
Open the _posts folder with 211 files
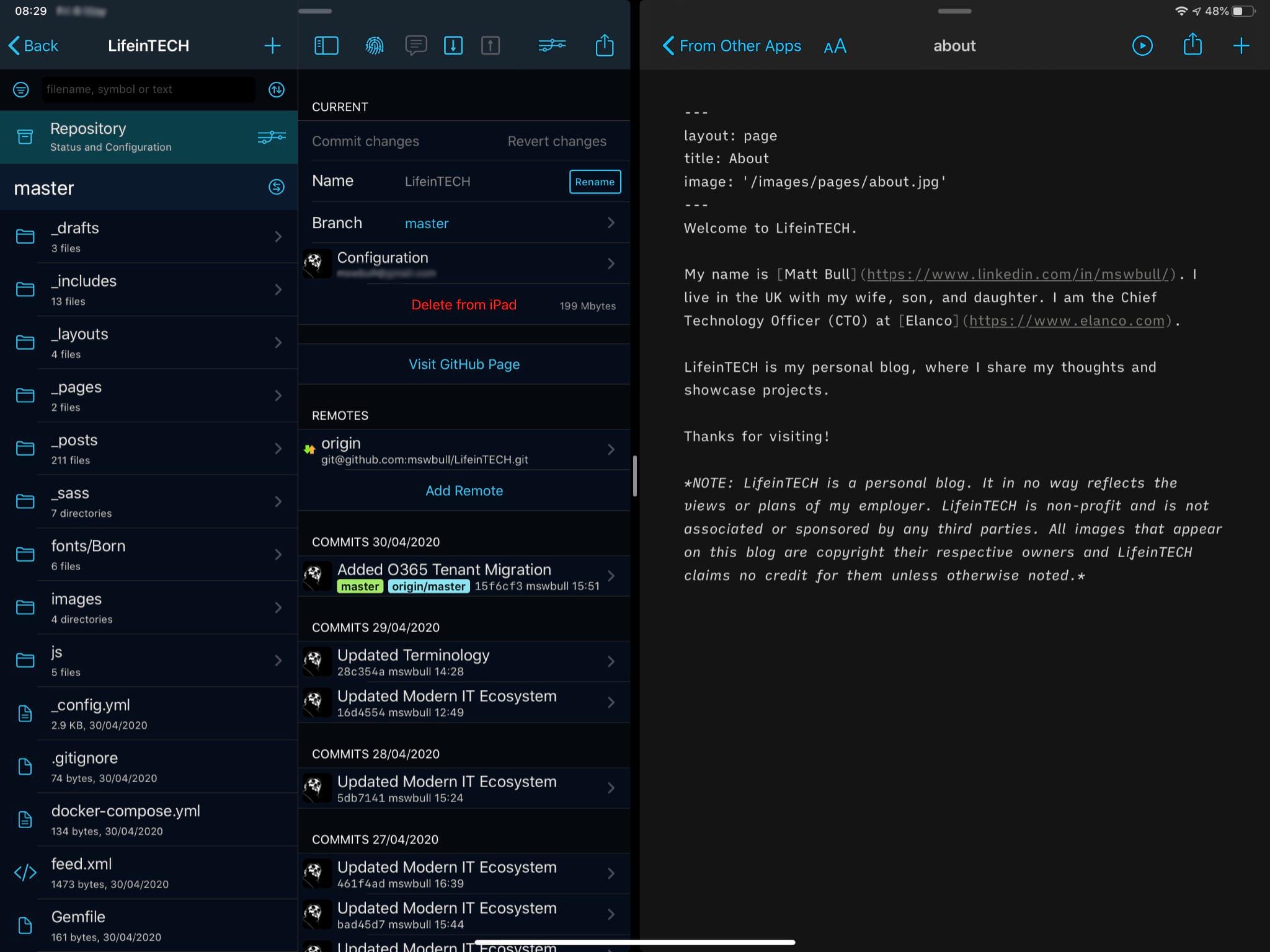point(149,448)
